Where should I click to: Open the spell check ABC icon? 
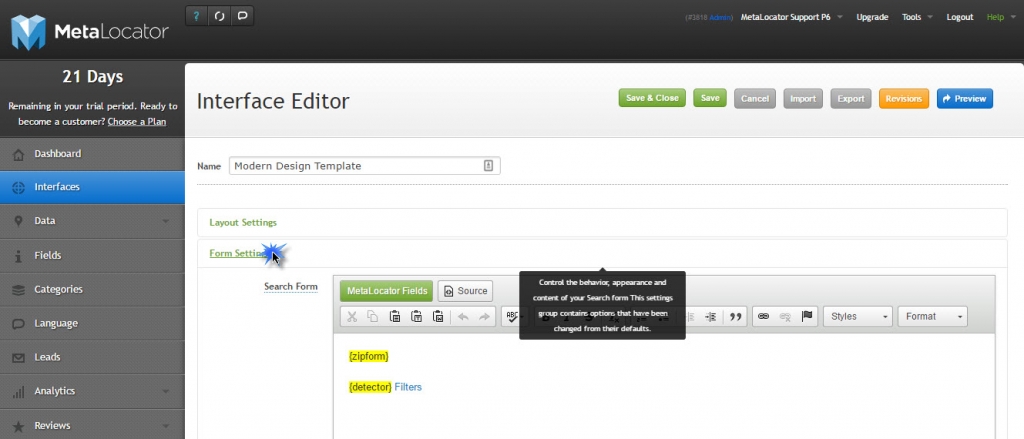(512, 316)
